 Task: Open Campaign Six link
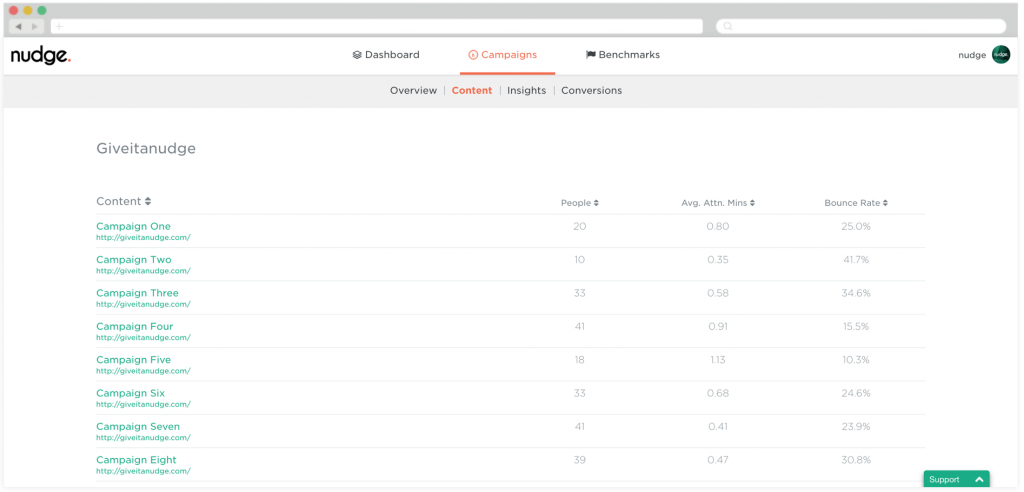tap(131, 393)
